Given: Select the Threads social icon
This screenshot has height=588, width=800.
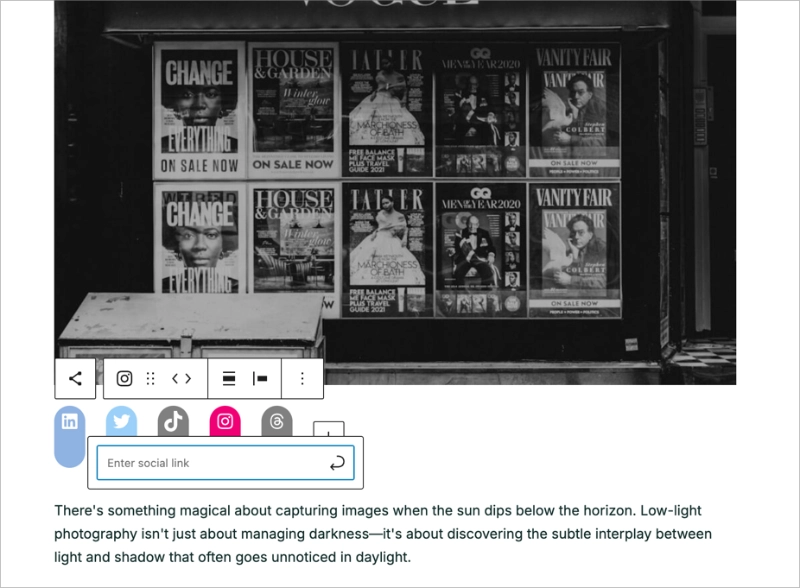Looking at the screenshot, I should pyautogui.click(x=277, y=422).
